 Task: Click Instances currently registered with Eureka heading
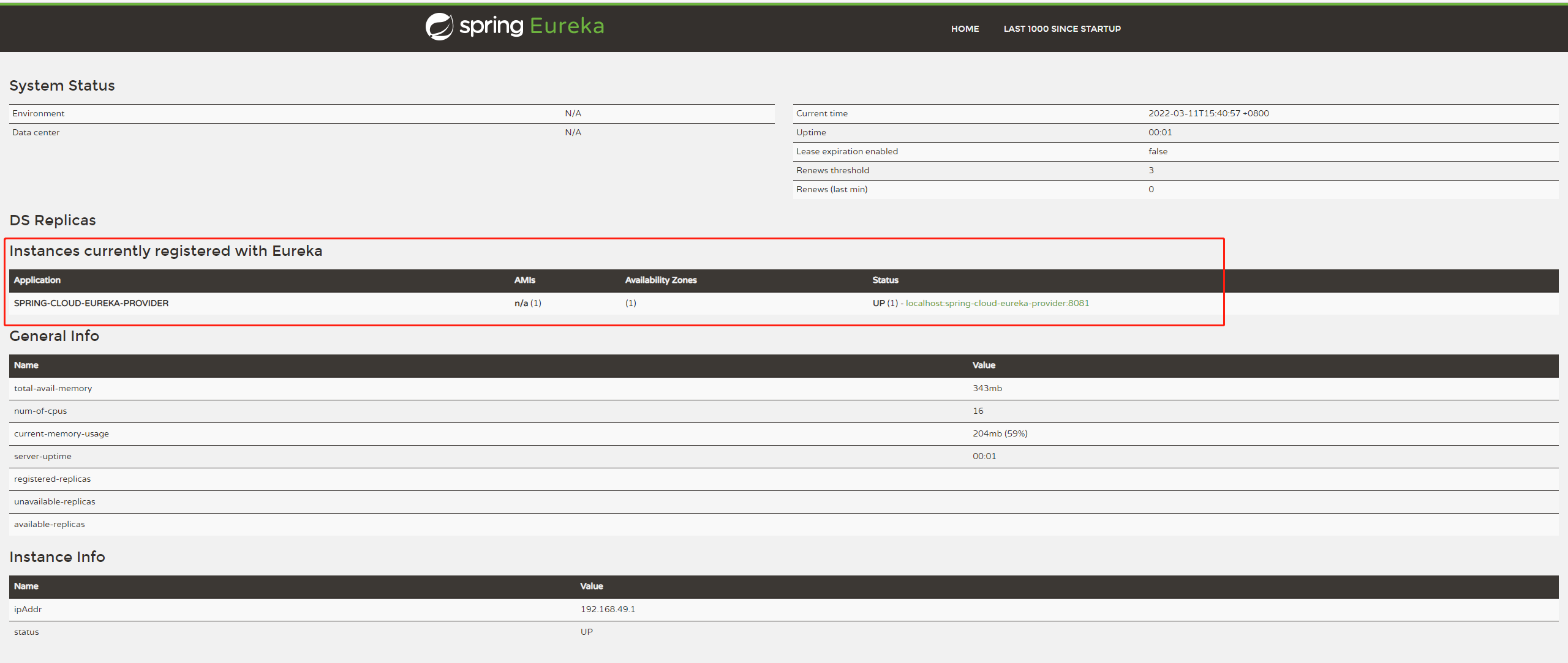pos(166,251)
